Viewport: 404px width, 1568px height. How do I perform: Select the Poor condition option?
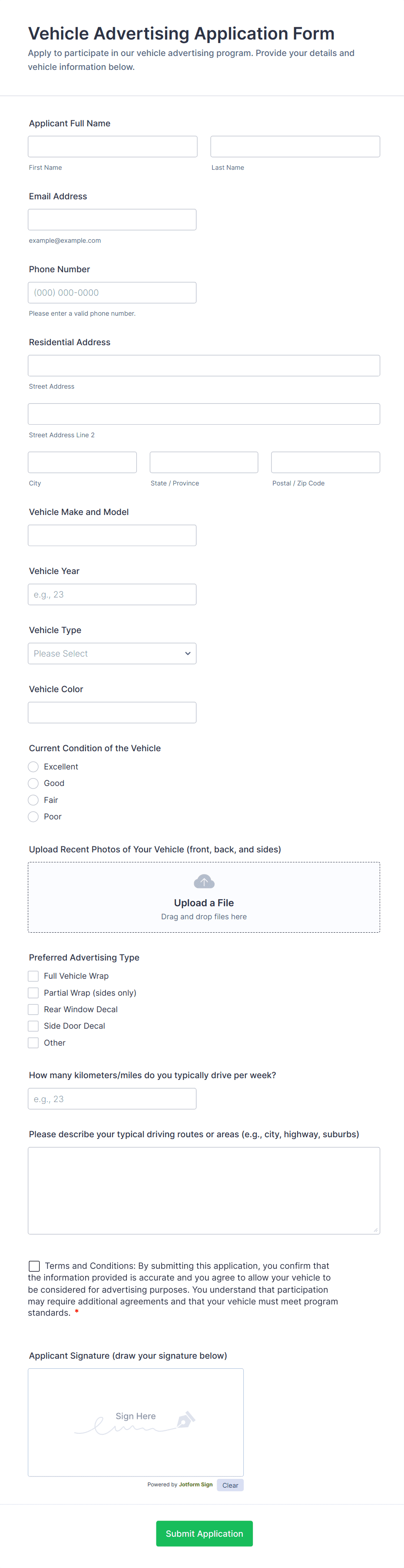pos(33,816)
